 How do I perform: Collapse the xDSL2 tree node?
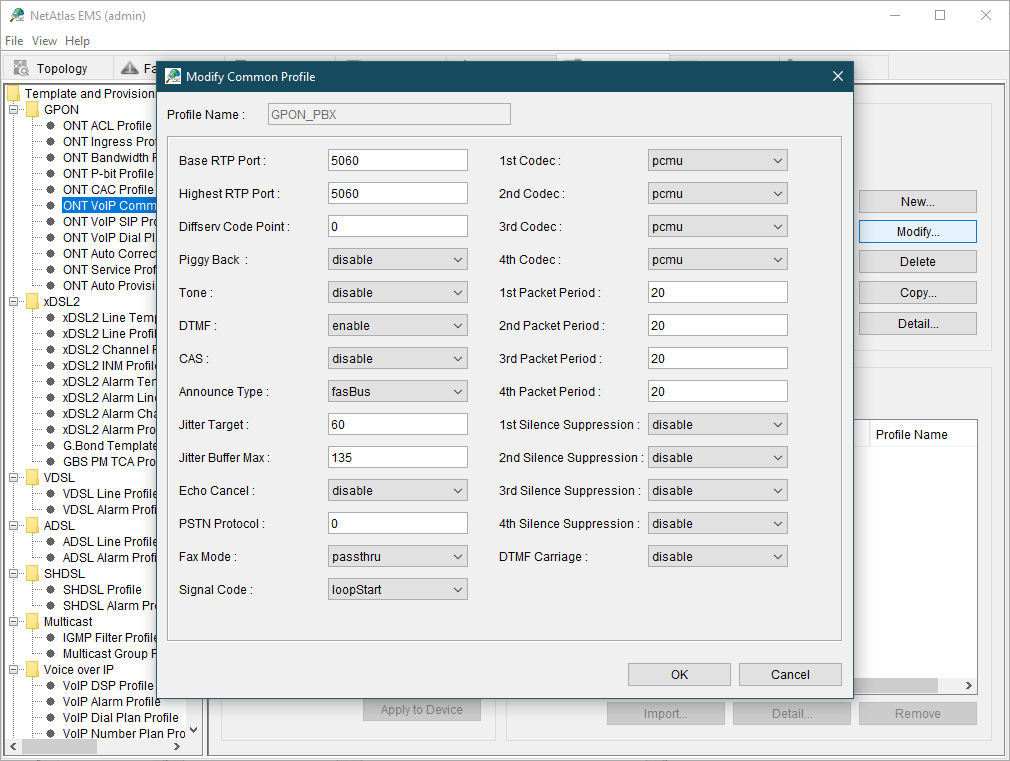[13, 302]
